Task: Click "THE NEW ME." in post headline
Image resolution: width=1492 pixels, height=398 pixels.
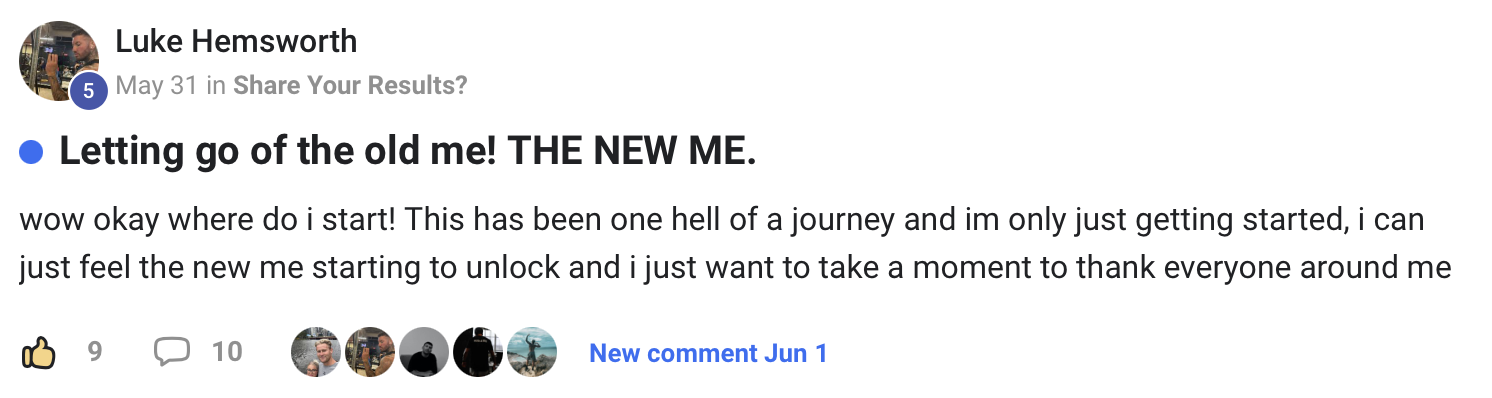Action: [632, 152]
